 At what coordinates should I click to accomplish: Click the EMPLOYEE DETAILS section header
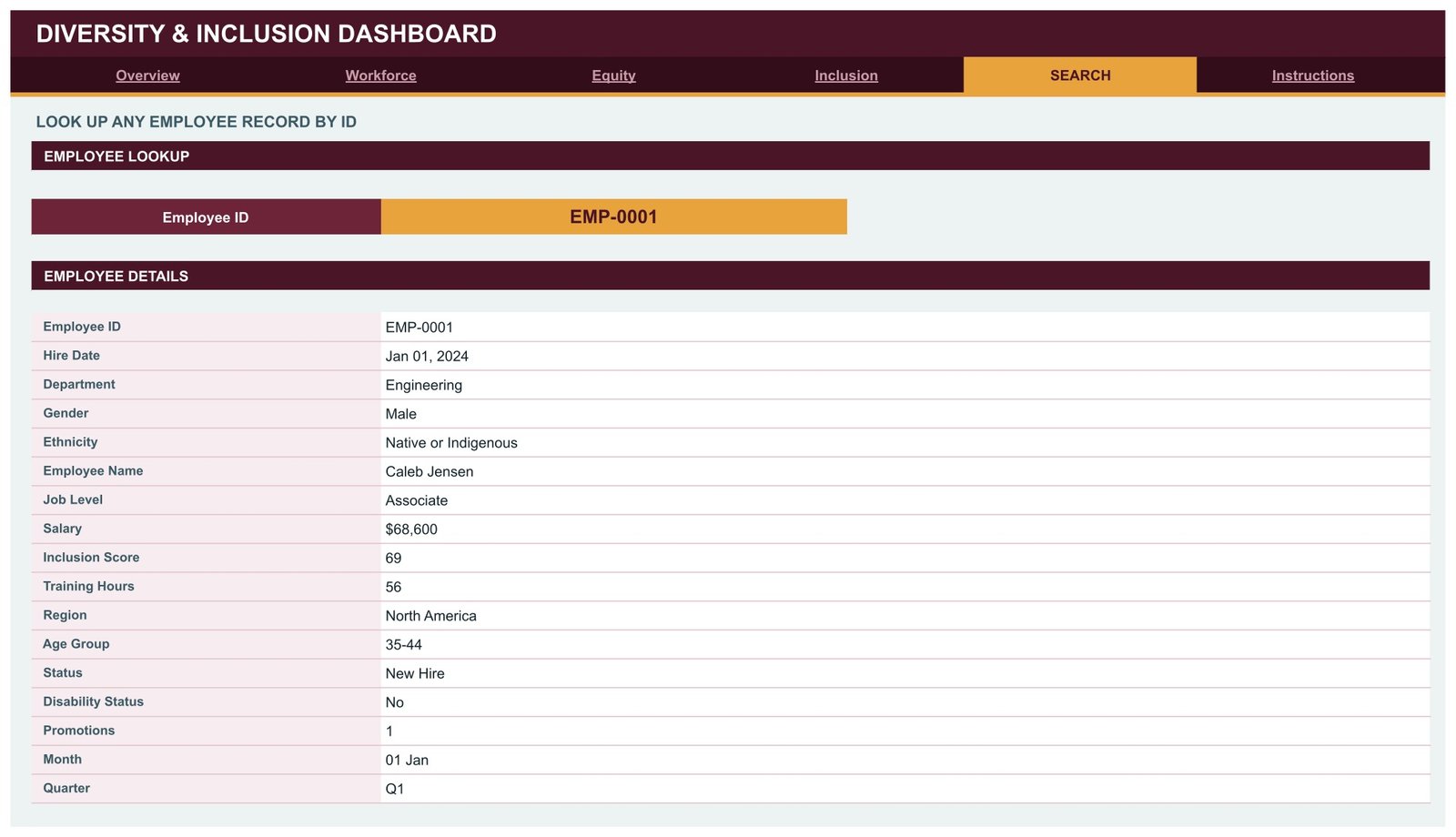731,276
